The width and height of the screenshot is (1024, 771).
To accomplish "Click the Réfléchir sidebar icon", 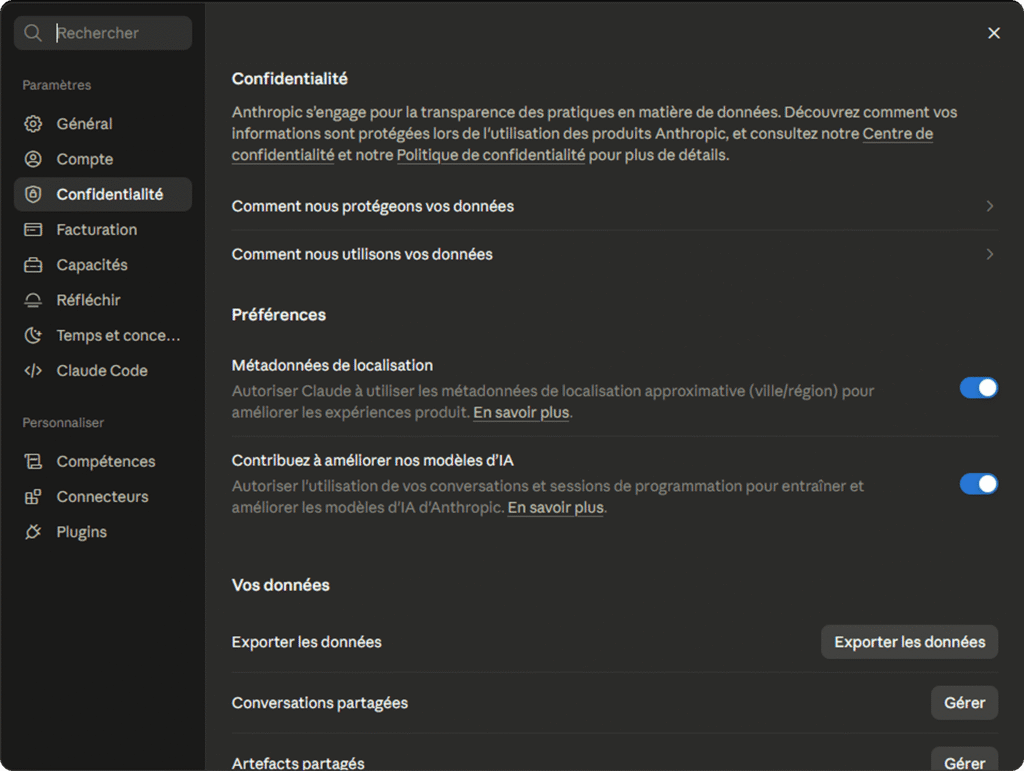I will (x=33, y=300).
